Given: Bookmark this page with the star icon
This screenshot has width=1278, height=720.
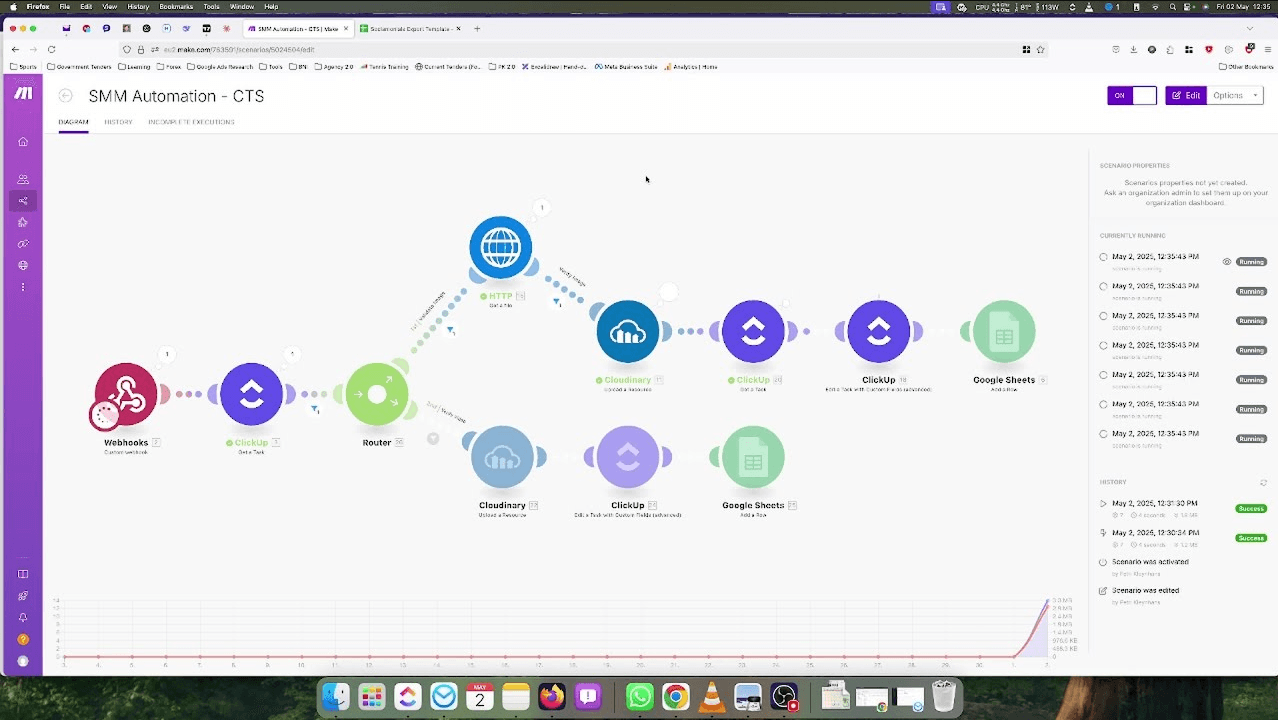Looking at the screenshot, I should pos(1040,49).
